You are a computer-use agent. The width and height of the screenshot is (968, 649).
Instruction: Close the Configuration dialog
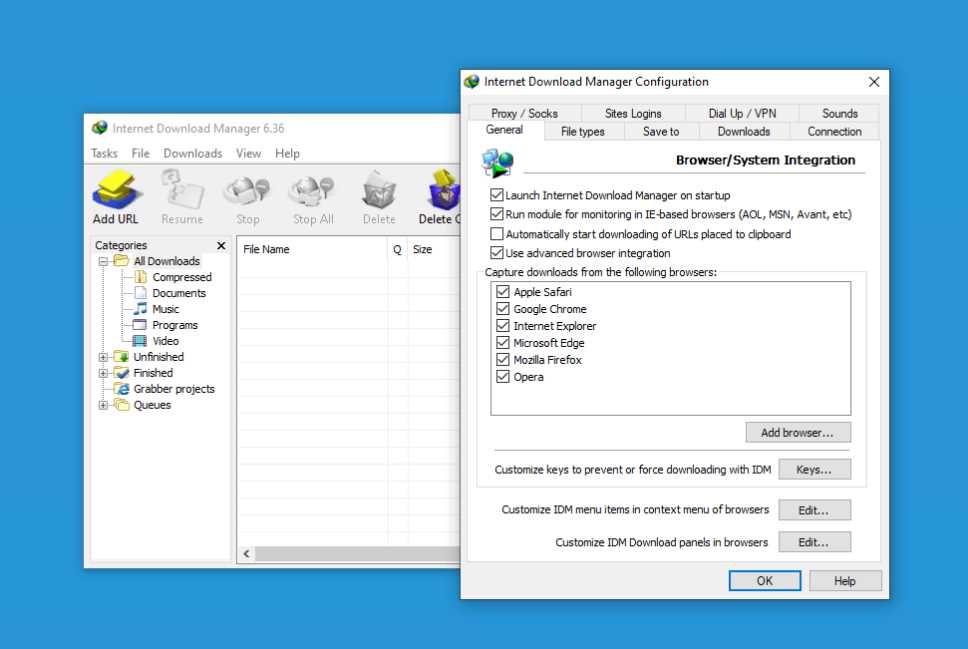(874, 82)
